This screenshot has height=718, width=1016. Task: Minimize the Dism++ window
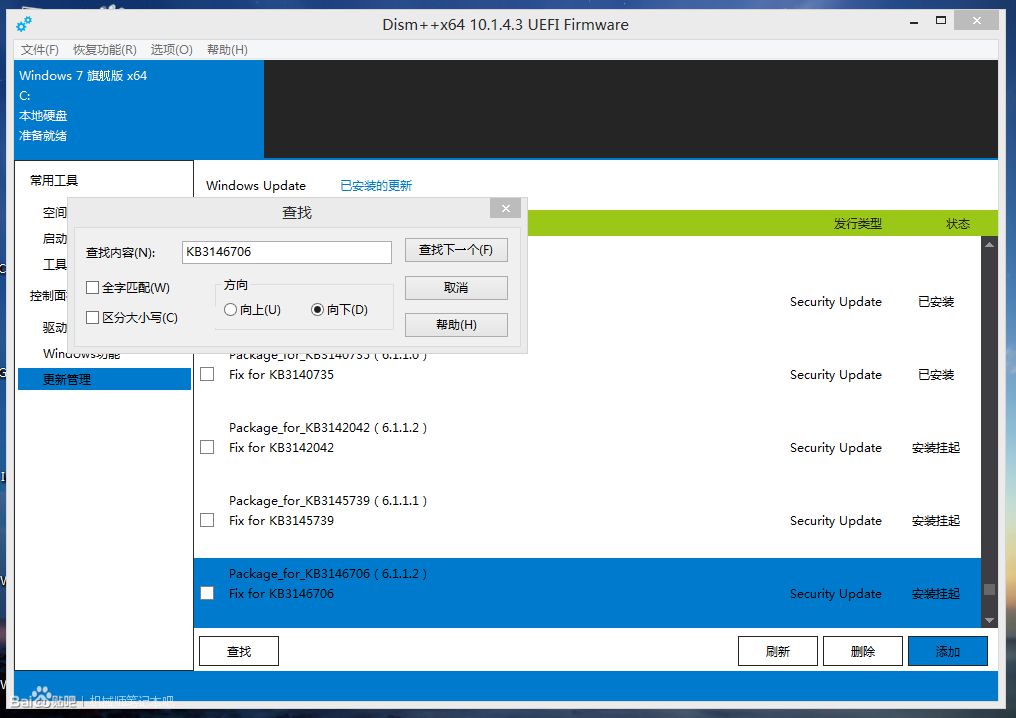tap(914, 23)
